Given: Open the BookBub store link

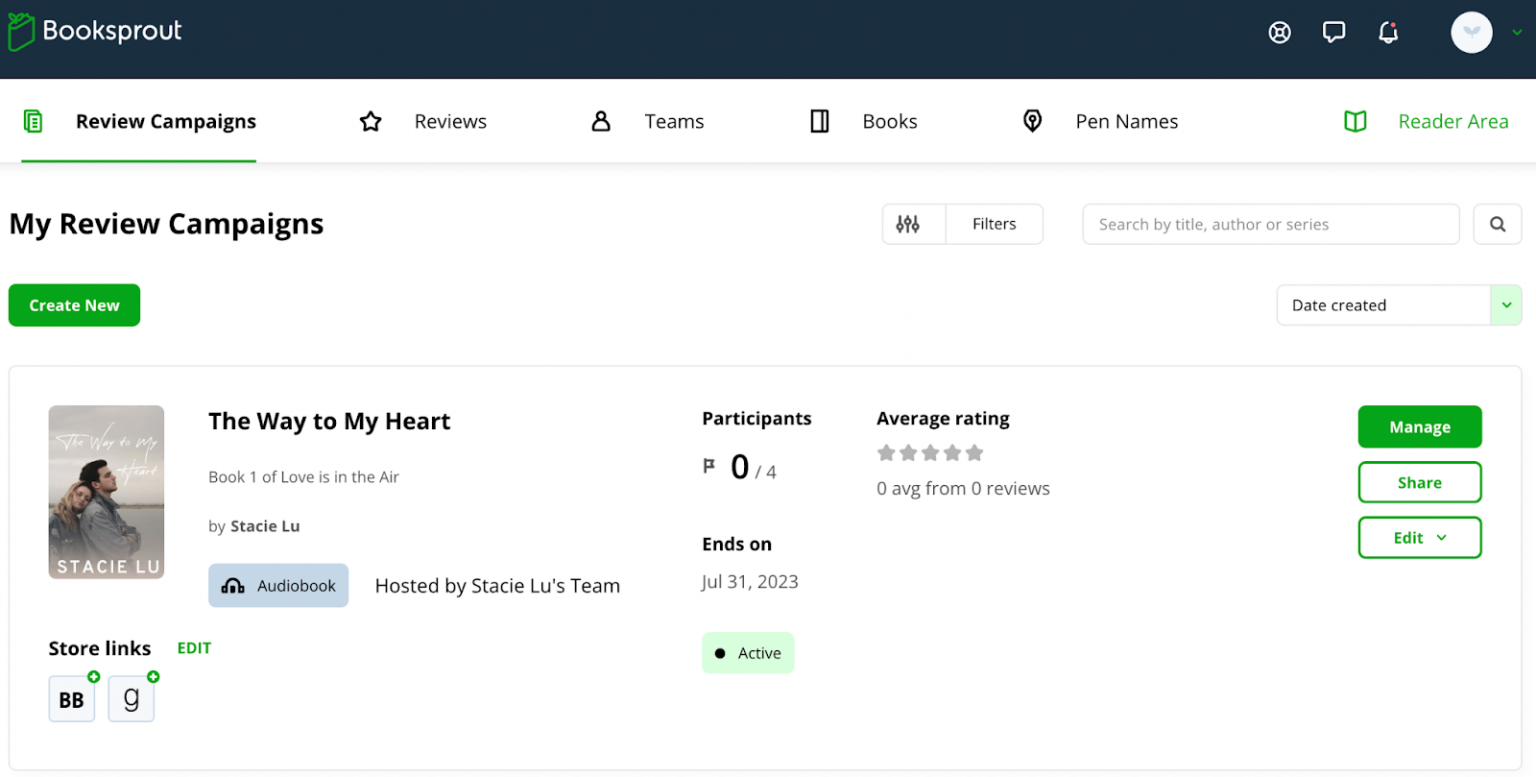Looking at the screenshot, I should coord(71,699).
